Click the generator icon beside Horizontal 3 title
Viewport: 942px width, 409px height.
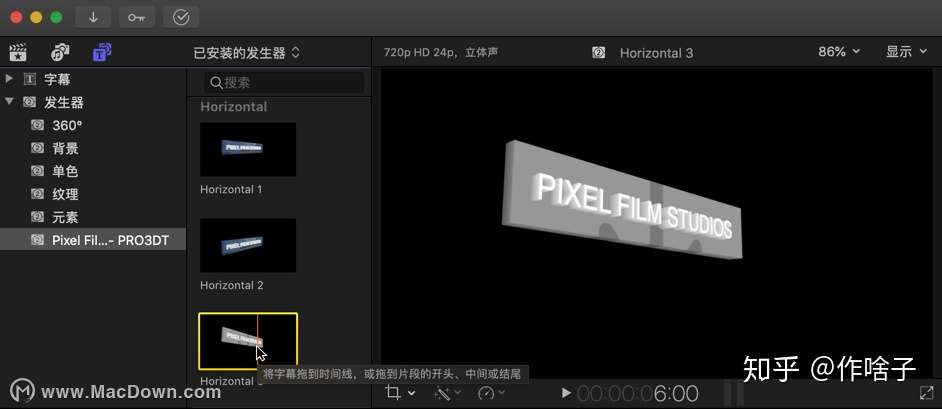[x=598, y=53]
